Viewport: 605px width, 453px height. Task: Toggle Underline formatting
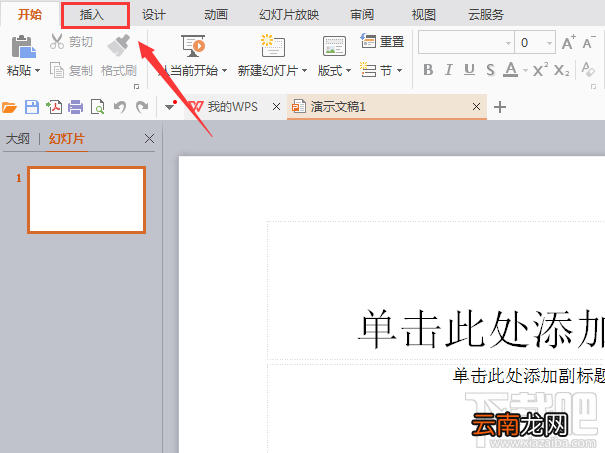[x=469, y=70]
